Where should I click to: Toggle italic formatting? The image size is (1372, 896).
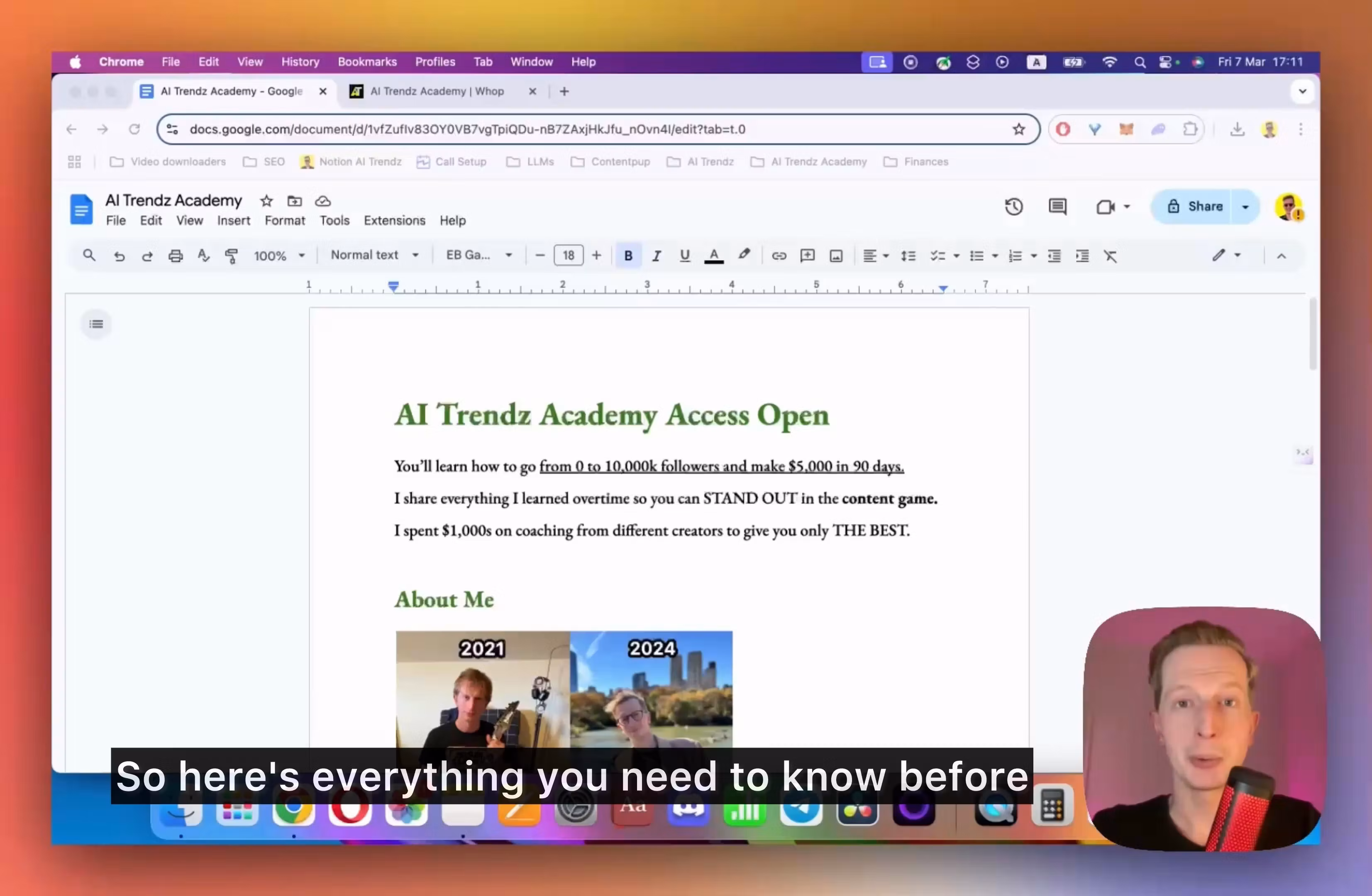(x=657, y=255)
